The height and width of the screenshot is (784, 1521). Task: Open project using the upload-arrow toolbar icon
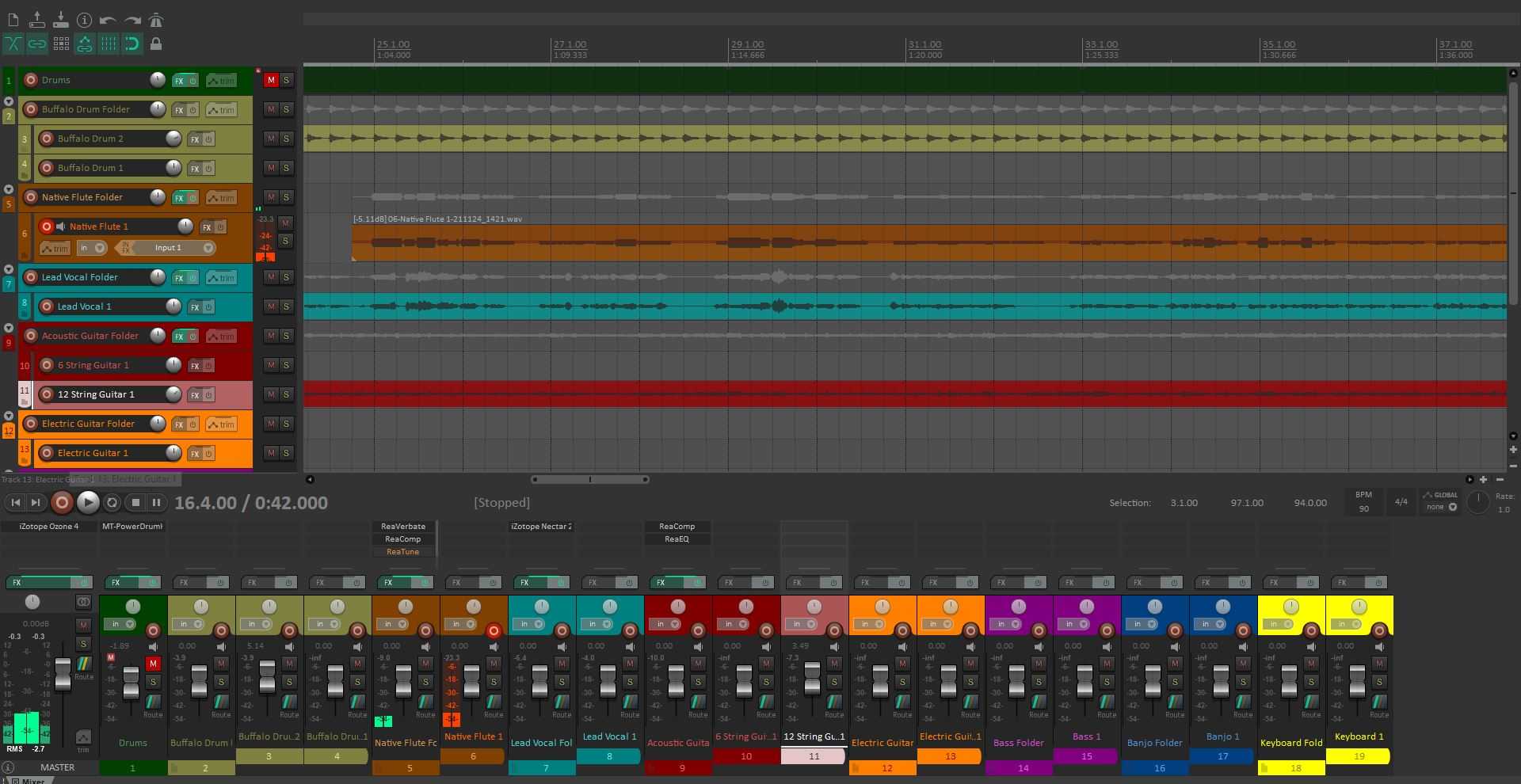[x=37, y=20]
